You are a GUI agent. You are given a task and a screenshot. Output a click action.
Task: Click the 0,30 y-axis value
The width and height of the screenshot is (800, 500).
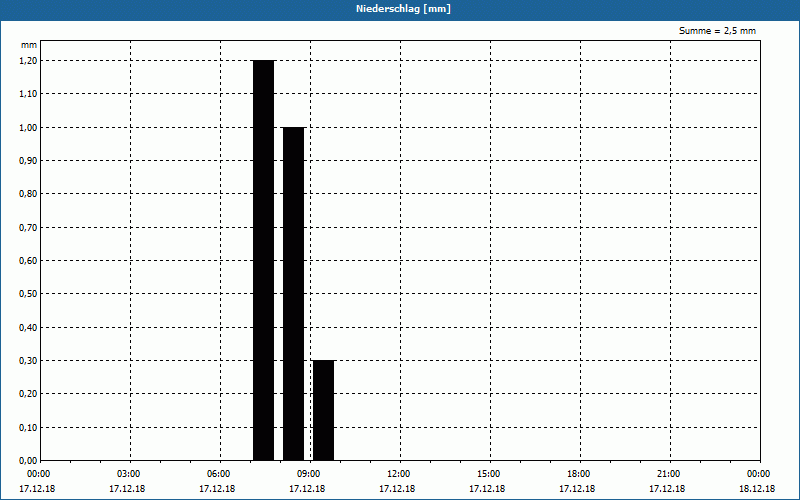pos(28,360)
